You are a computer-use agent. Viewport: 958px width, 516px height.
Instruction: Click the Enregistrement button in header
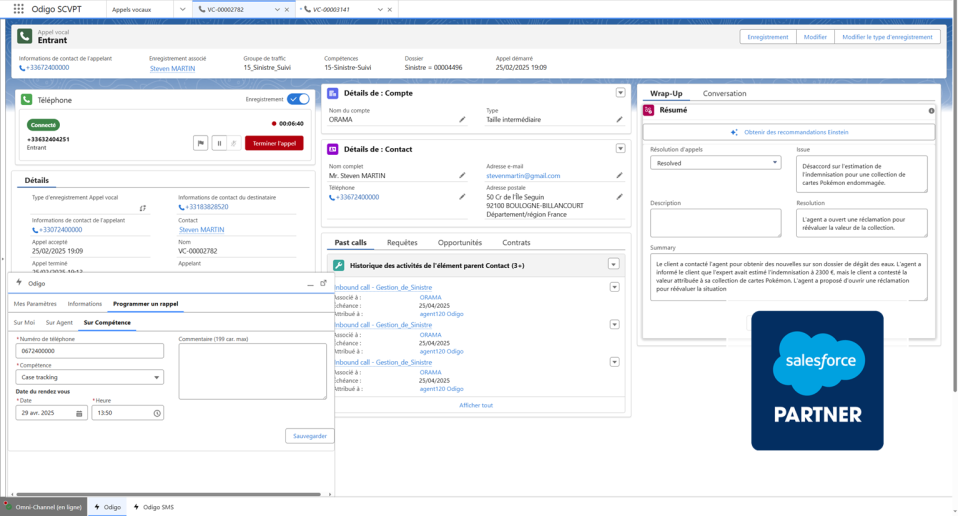click(768, 37)
